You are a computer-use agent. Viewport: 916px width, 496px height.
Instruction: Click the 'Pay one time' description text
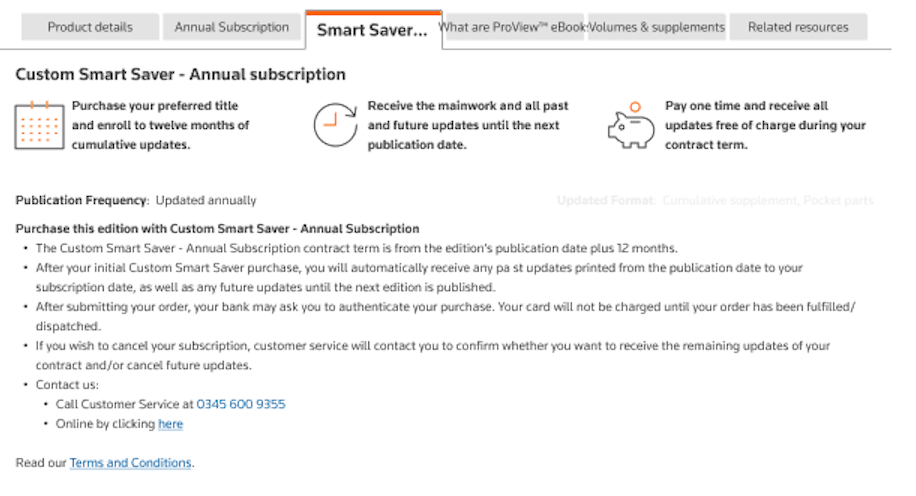click(765, 125)
